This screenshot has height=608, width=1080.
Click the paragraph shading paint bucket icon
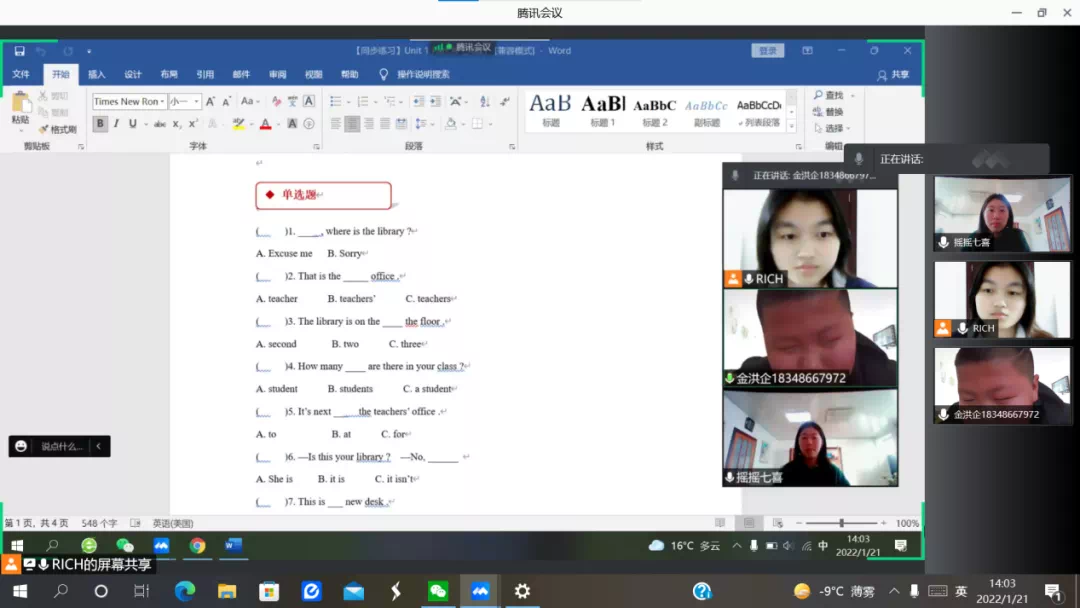[450, 124]
